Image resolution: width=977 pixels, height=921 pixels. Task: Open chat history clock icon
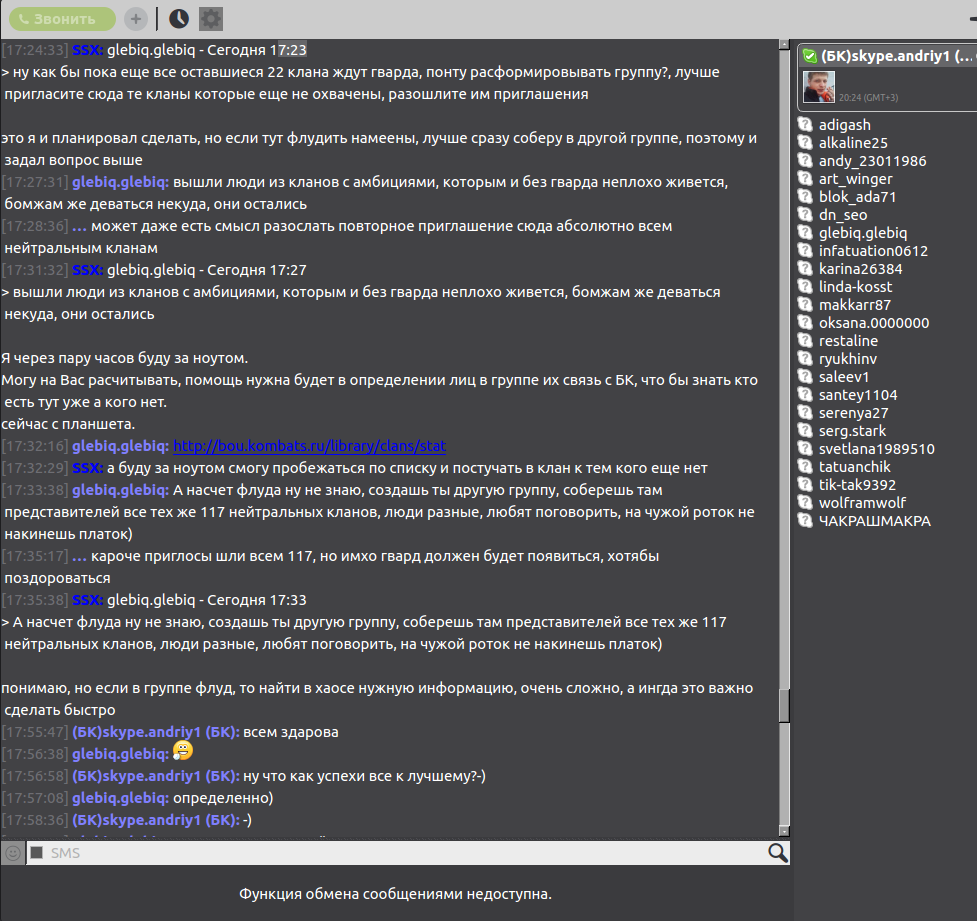tap(179, 19)
